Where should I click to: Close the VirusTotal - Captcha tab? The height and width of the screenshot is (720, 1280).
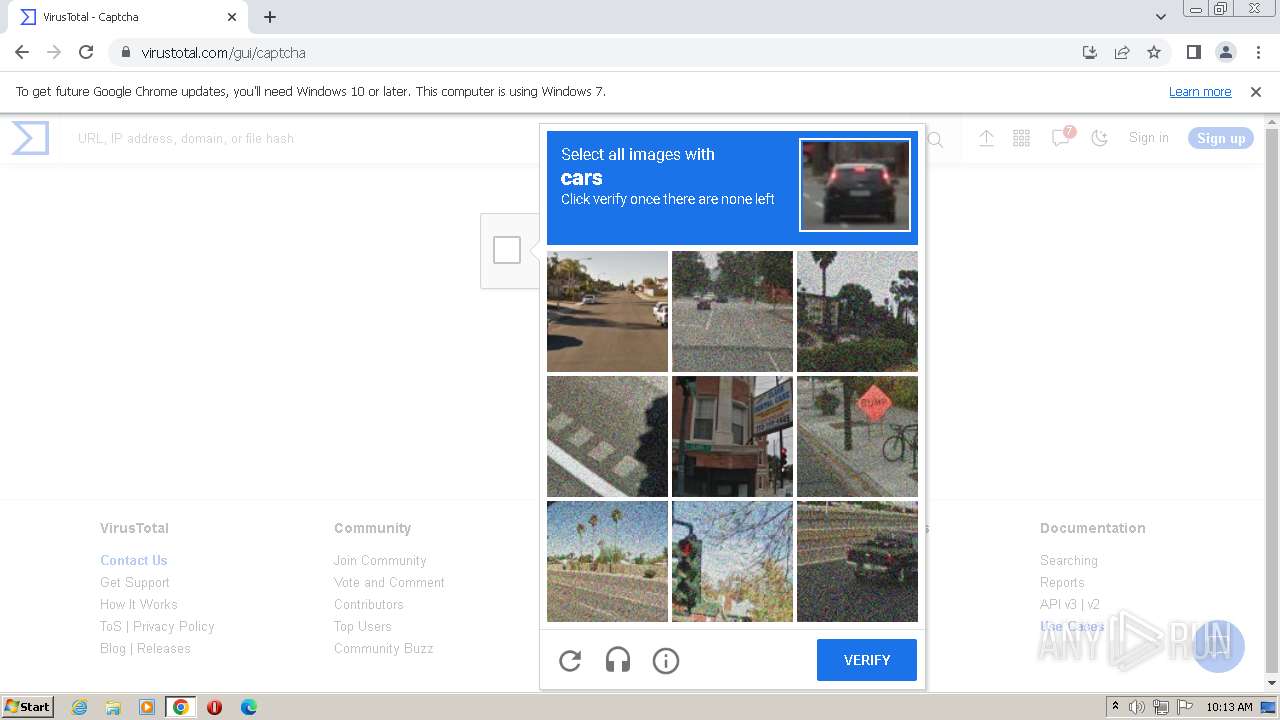(232, 17)
